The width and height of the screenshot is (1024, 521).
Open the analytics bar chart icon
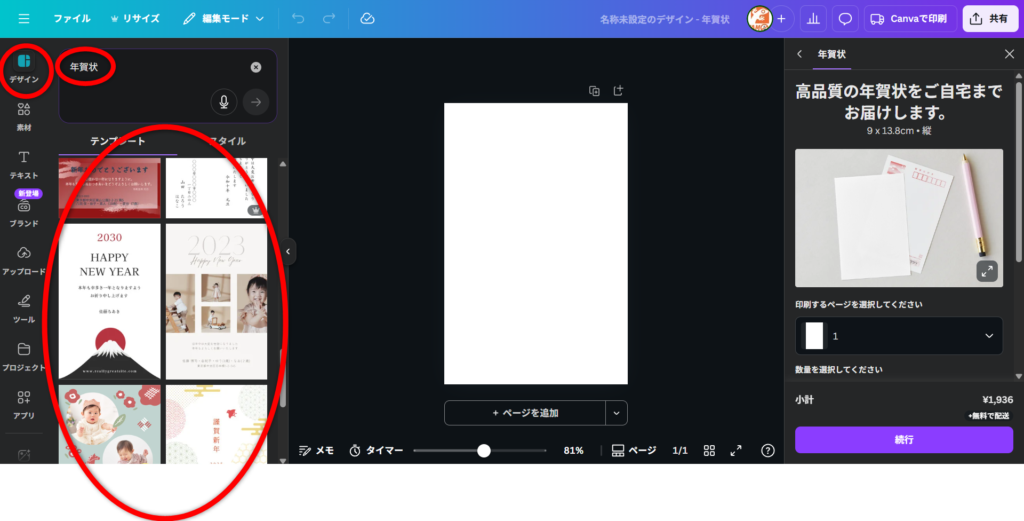click(814, 19)
